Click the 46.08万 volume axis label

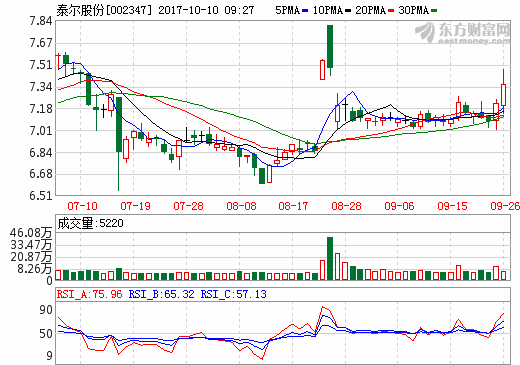click(x=31, y=233)
